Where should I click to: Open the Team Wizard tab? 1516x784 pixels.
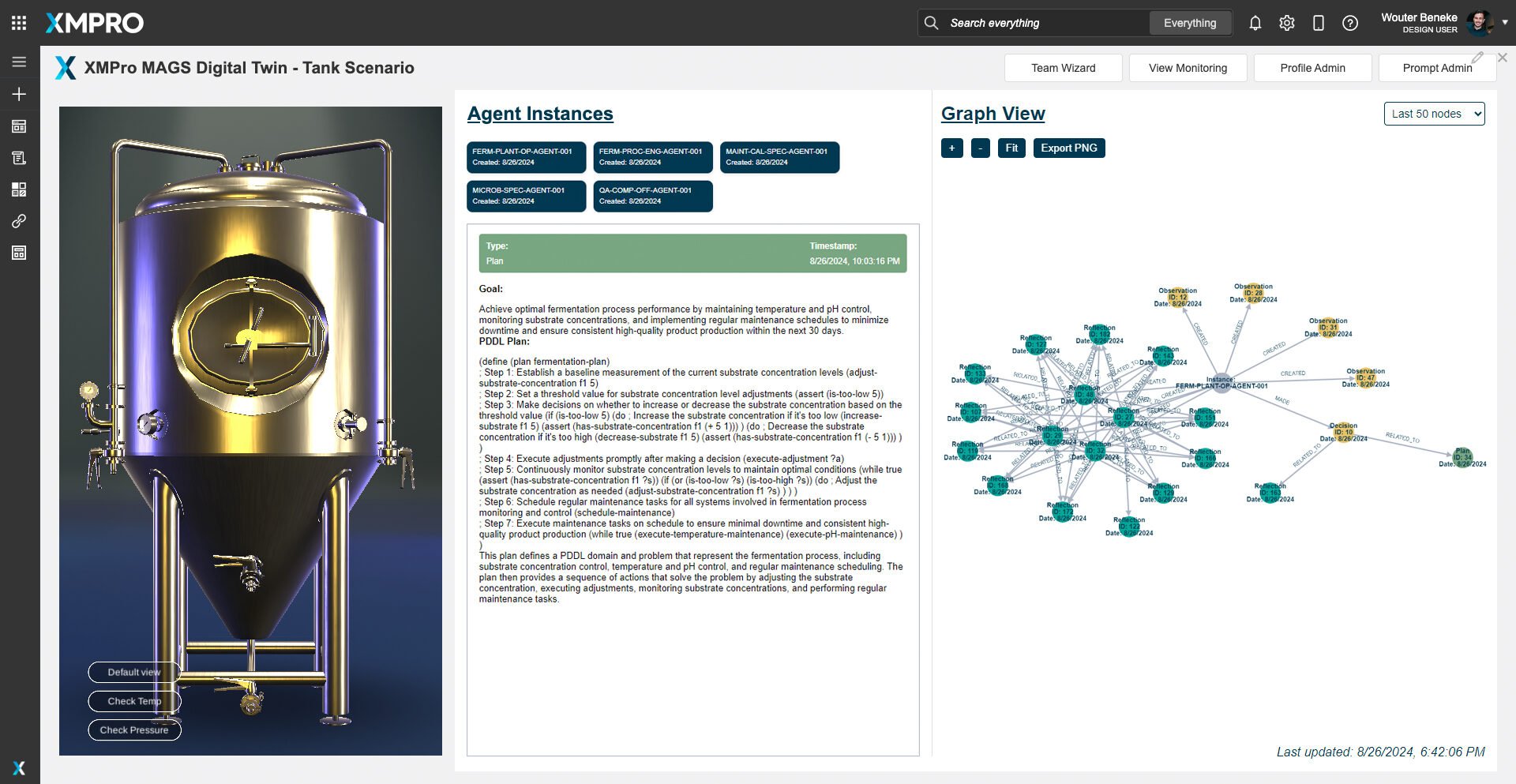tap(1063, 68)
